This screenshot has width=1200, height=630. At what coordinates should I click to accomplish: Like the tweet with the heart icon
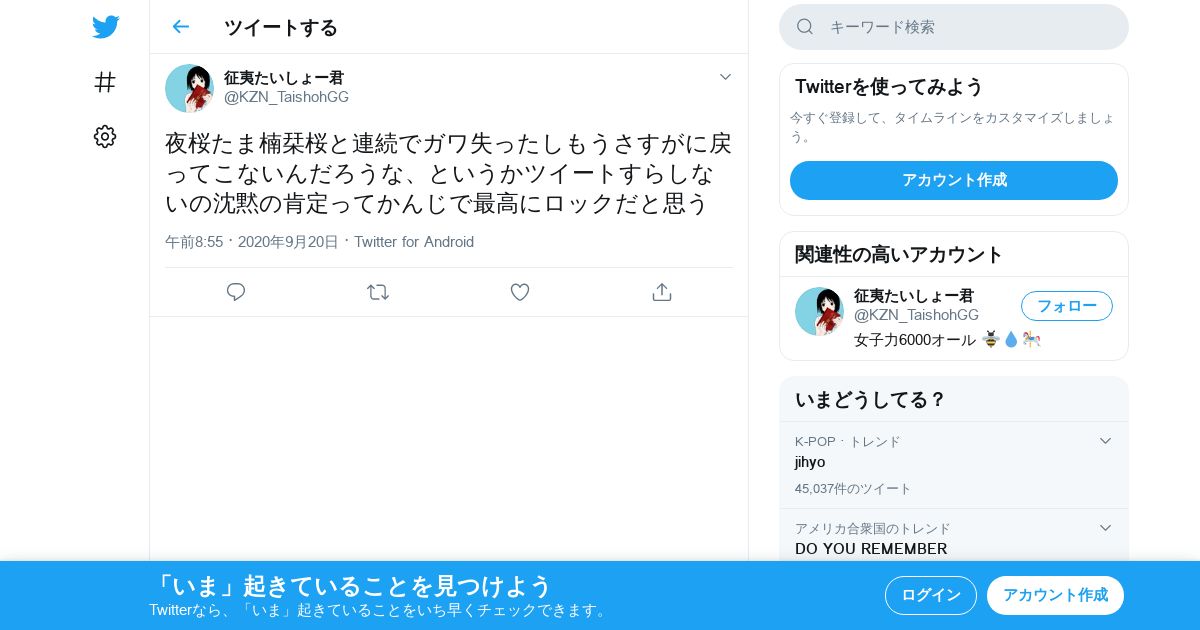(x=520, y=292)
